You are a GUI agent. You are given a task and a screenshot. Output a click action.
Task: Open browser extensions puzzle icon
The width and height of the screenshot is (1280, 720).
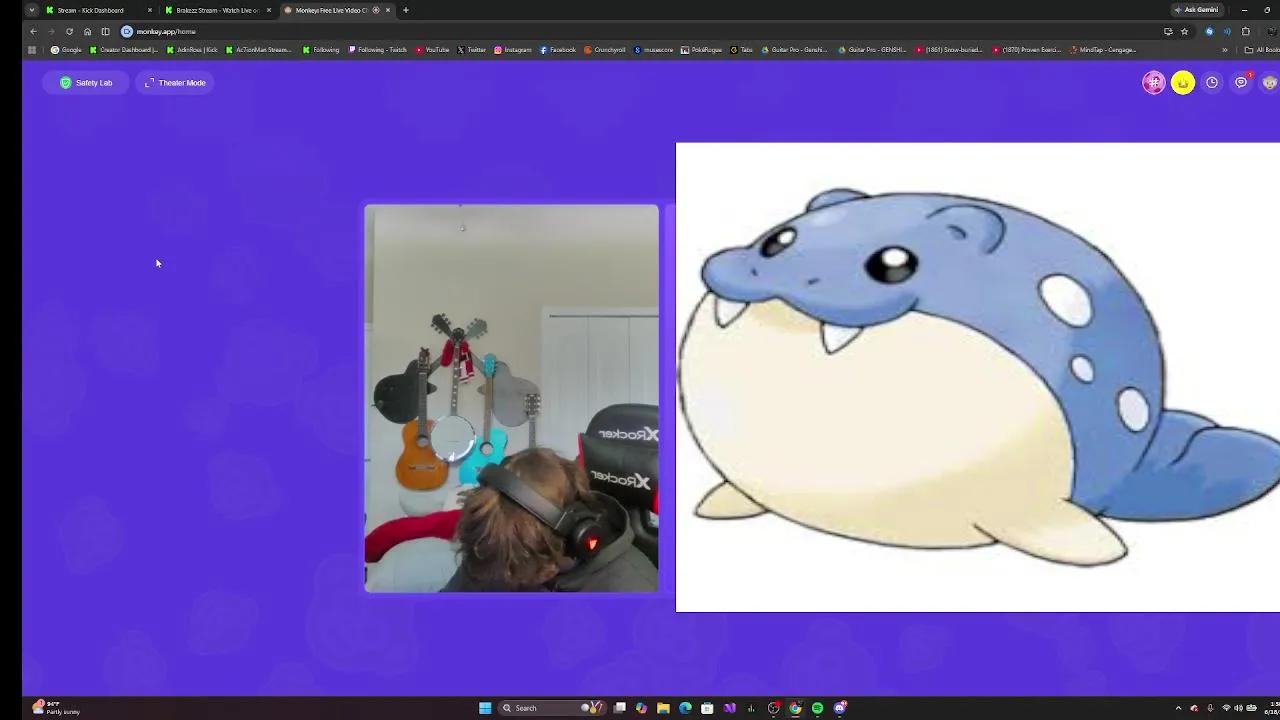click(1246, 31)
